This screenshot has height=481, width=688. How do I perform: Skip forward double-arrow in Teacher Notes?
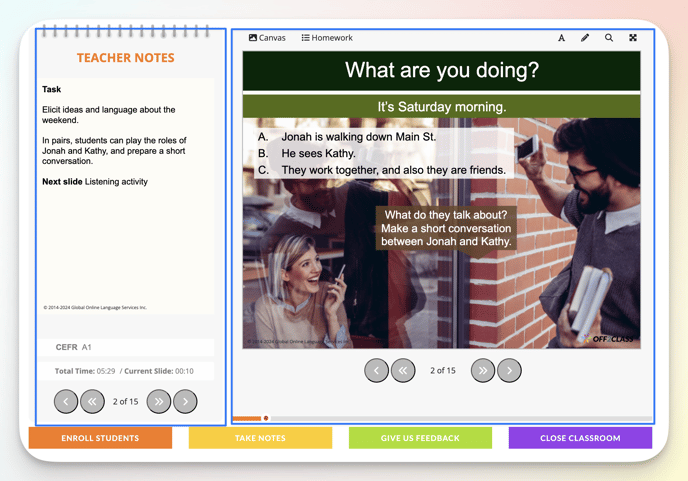[159, 401]
